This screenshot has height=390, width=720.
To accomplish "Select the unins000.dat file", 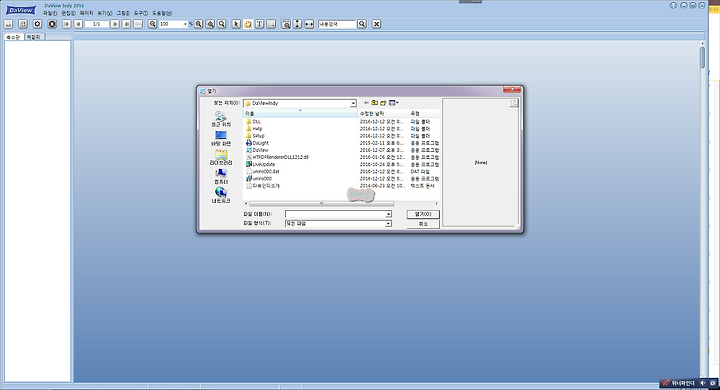I will pyautogui.click(x=263, y=171).
